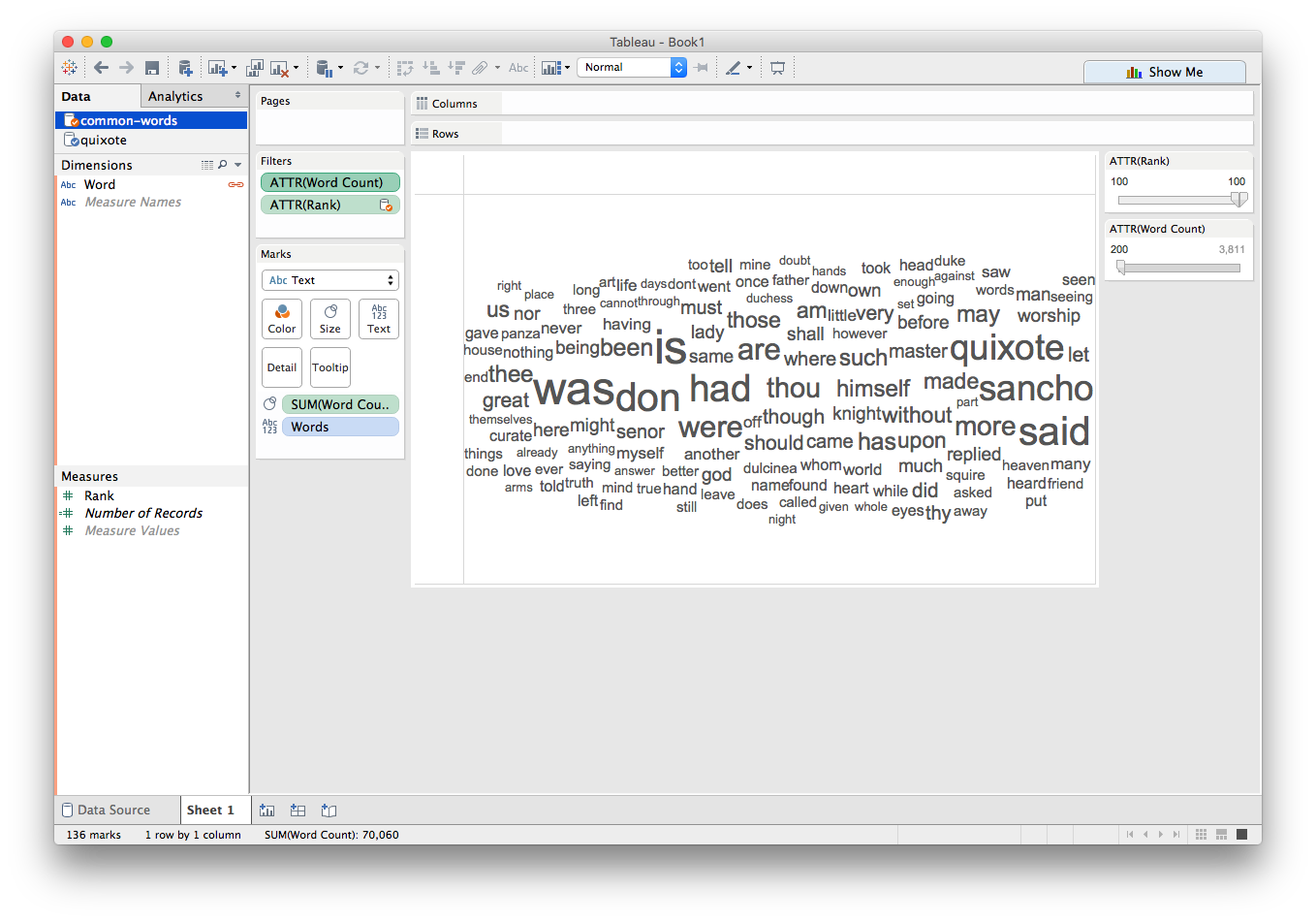Screen dimensions: 1316x922
Task: Redo with the forward arrow
Action: 126,68
